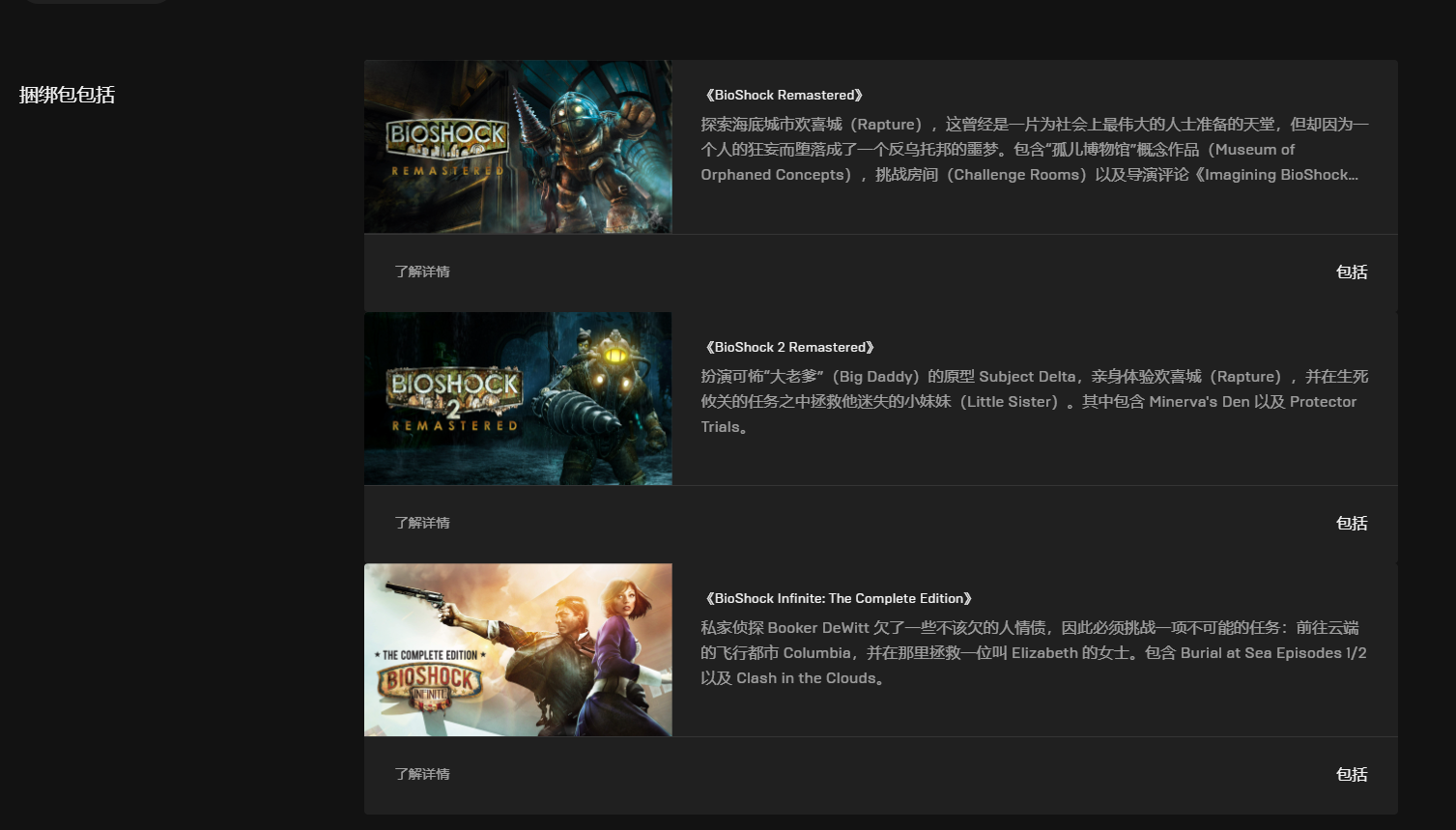Click the 《BioShock Remastered》 title
The width and height of the screenshot is (1456, 830).
[x=783, y=95]
